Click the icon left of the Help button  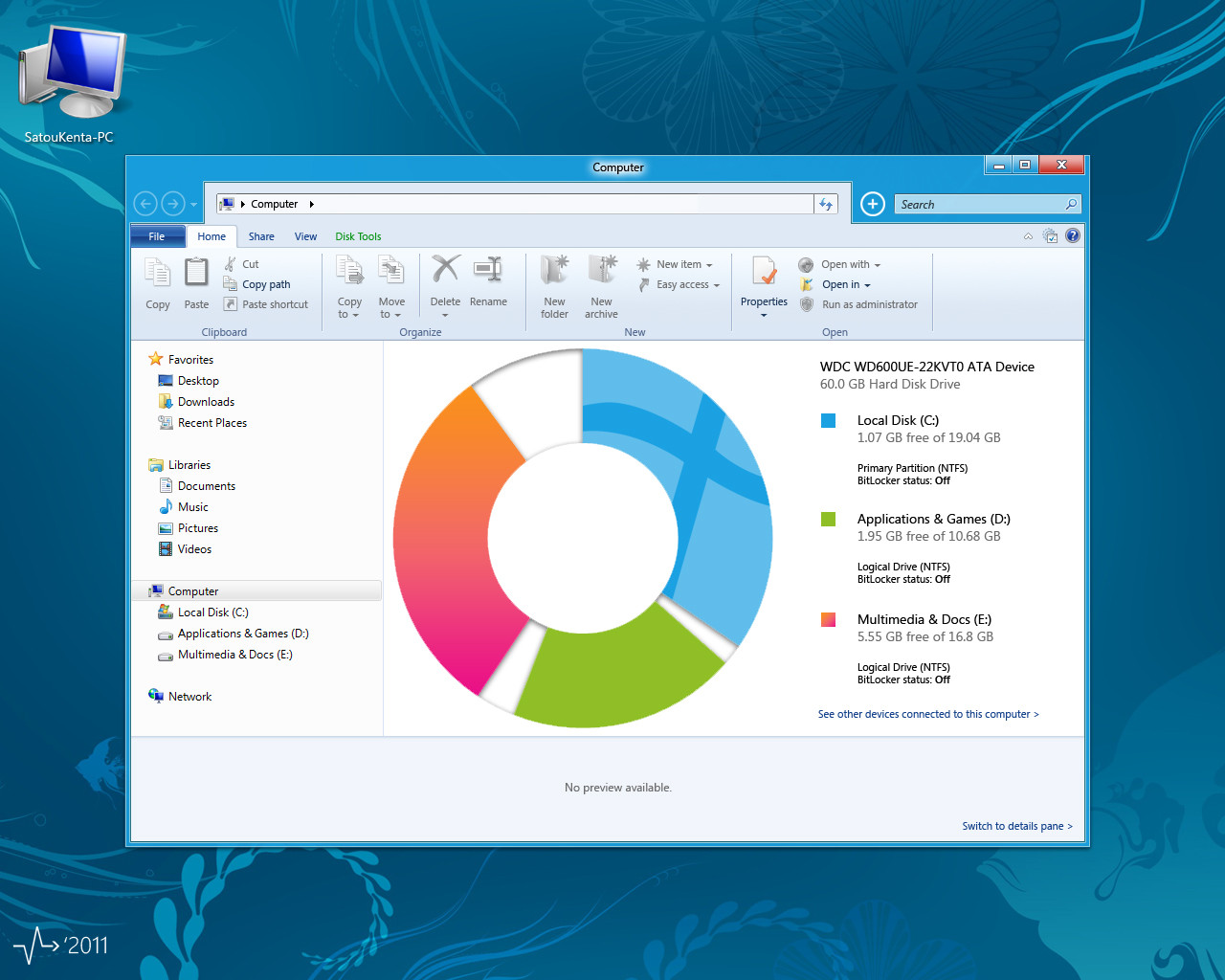pos(1050,235)
